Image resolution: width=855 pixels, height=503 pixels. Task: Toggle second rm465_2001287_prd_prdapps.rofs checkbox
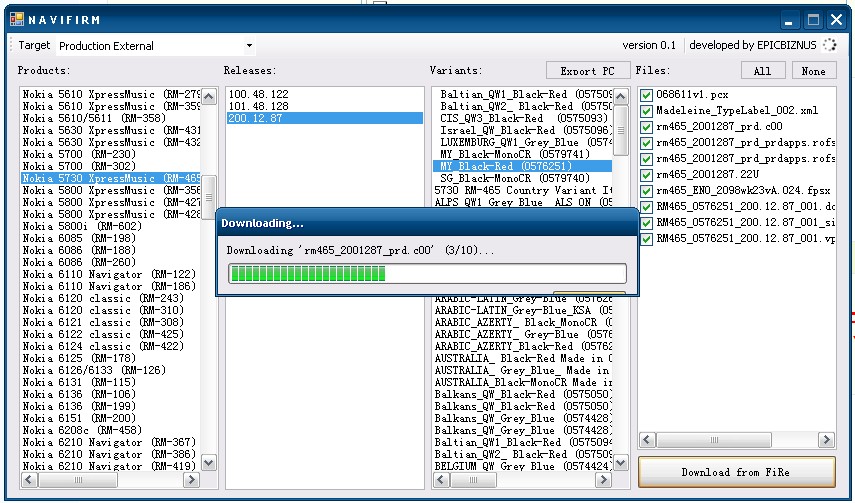point(647,159)
